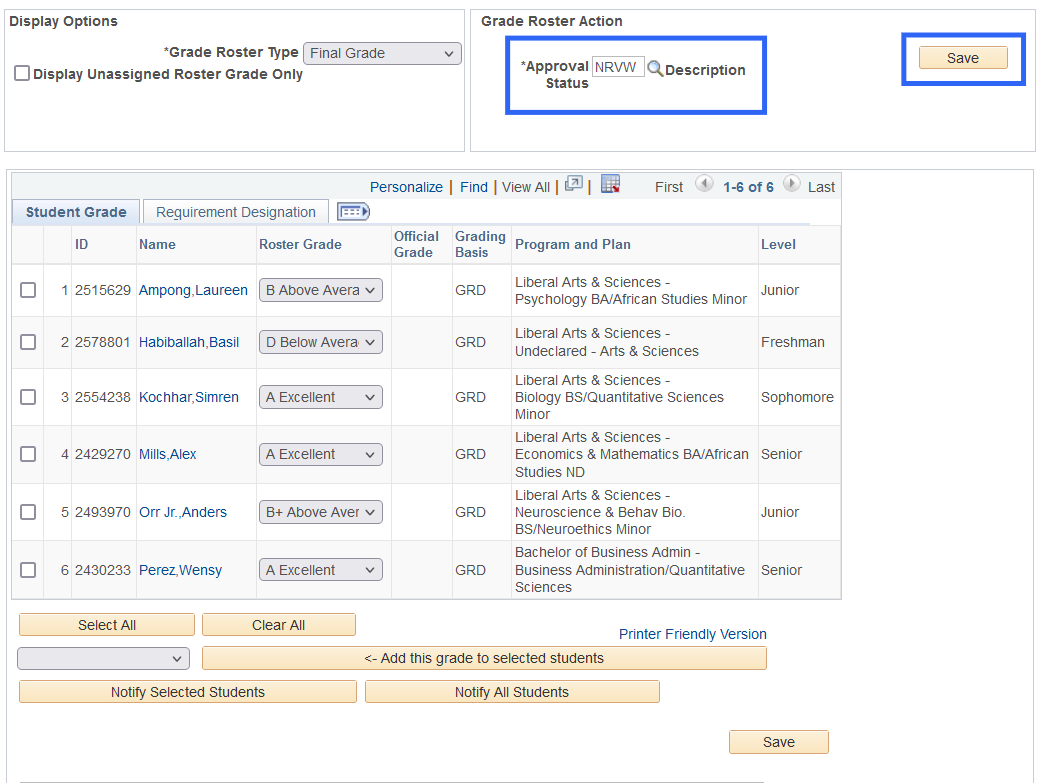Image resolution: width=1038 pixels, height=783 pixels.
Task: Select the checkbox for Ampong, Laureen
Action: (x=28, y=290)
